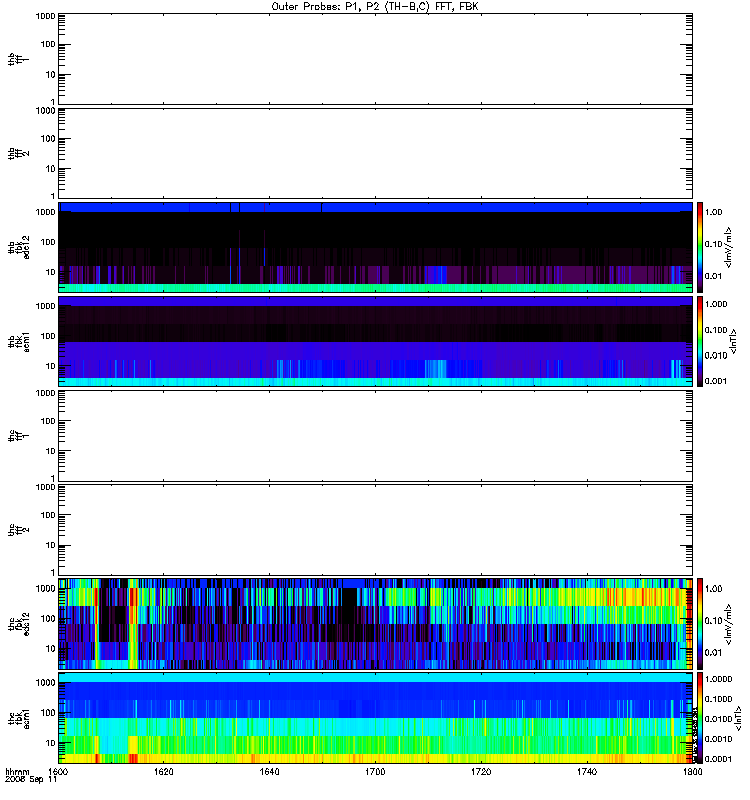750x800 pixels.
Task: Click the thb fff 2 panel label
Action: (18, 154)
